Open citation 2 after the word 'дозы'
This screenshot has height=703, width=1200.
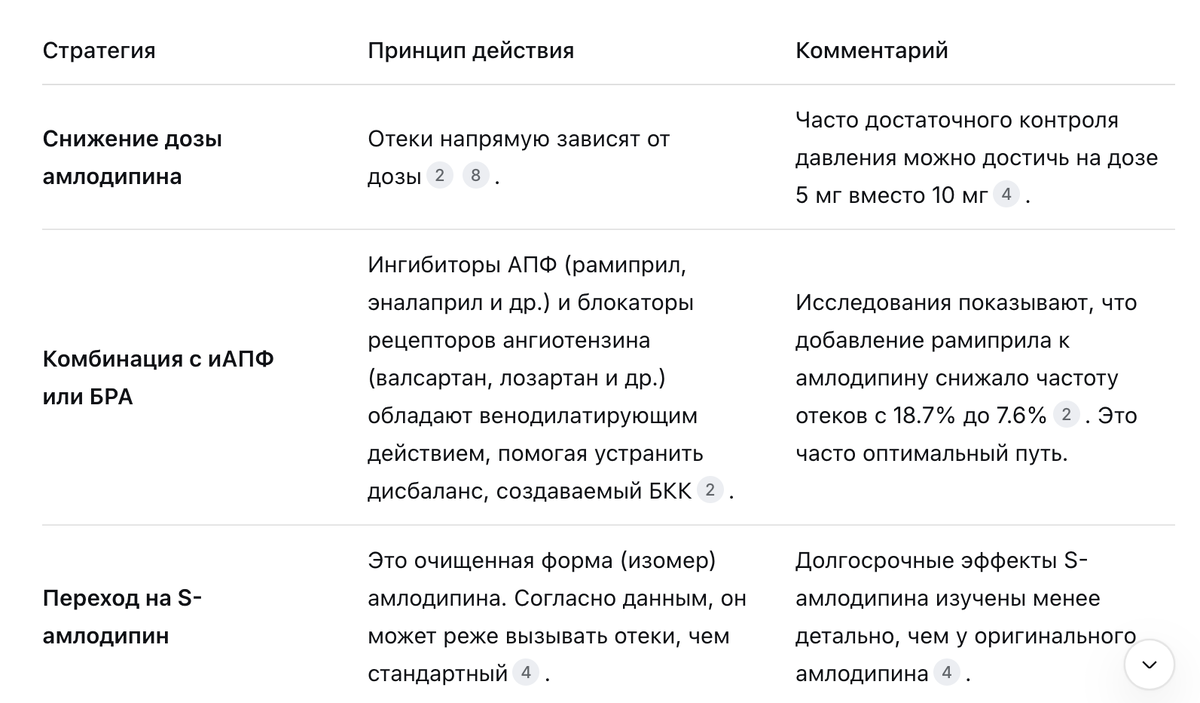click(x=439, y=177)
